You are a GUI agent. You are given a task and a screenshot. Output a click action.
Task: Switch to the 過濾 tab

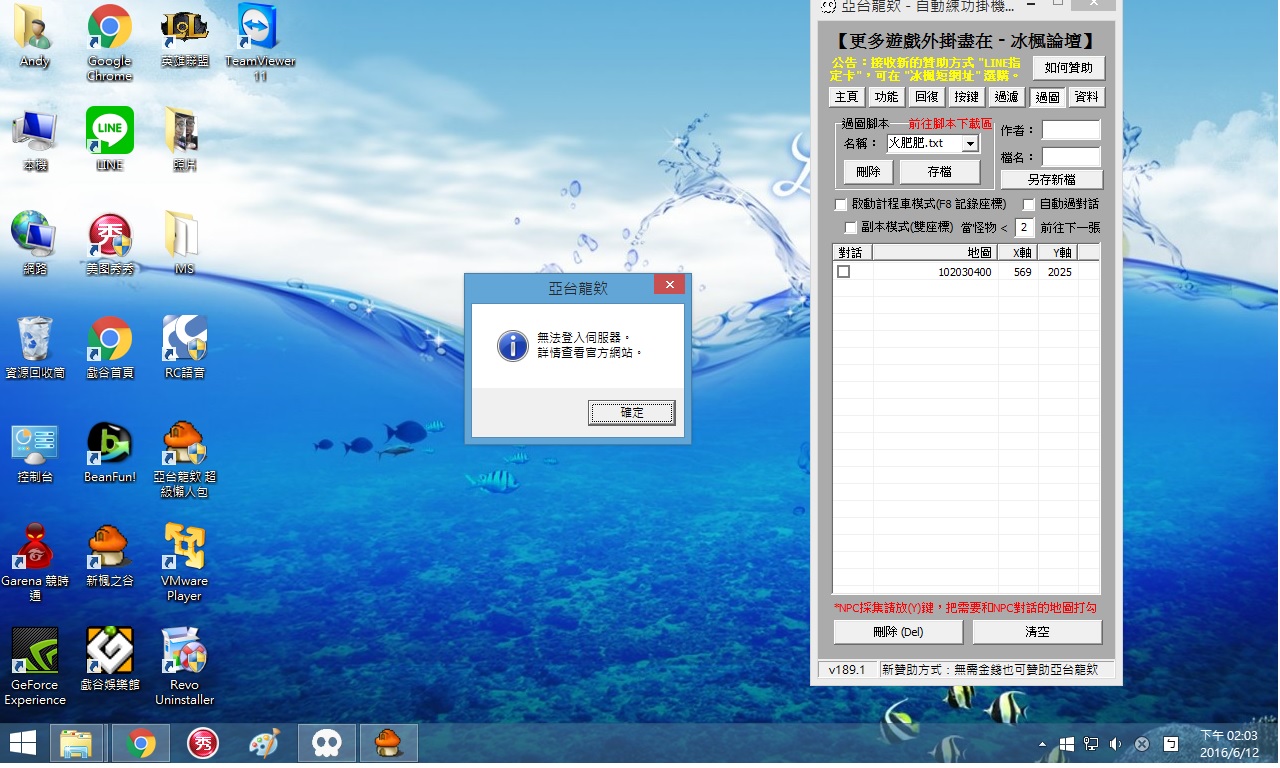[x=1006, y=97]
